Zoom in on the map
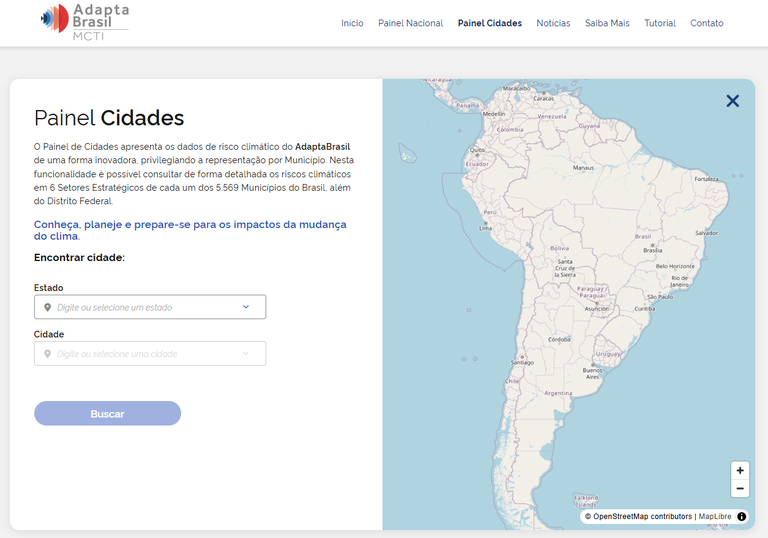This screenshot has height=538, width=768. [740, 470]
